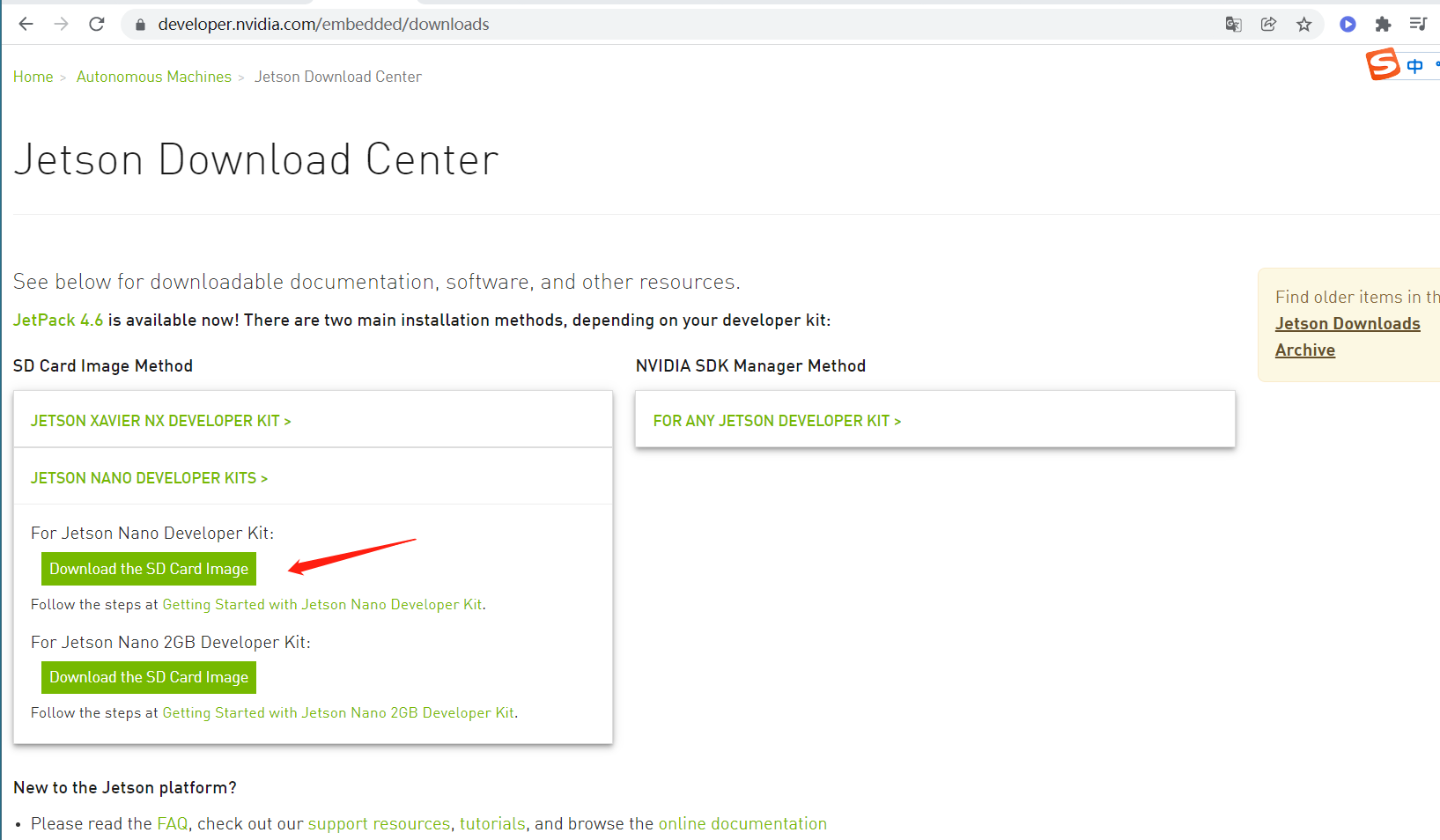Open Getting Started with Jetson Nano Developer Kit
1440x840 pixels.
click(322, 604)
